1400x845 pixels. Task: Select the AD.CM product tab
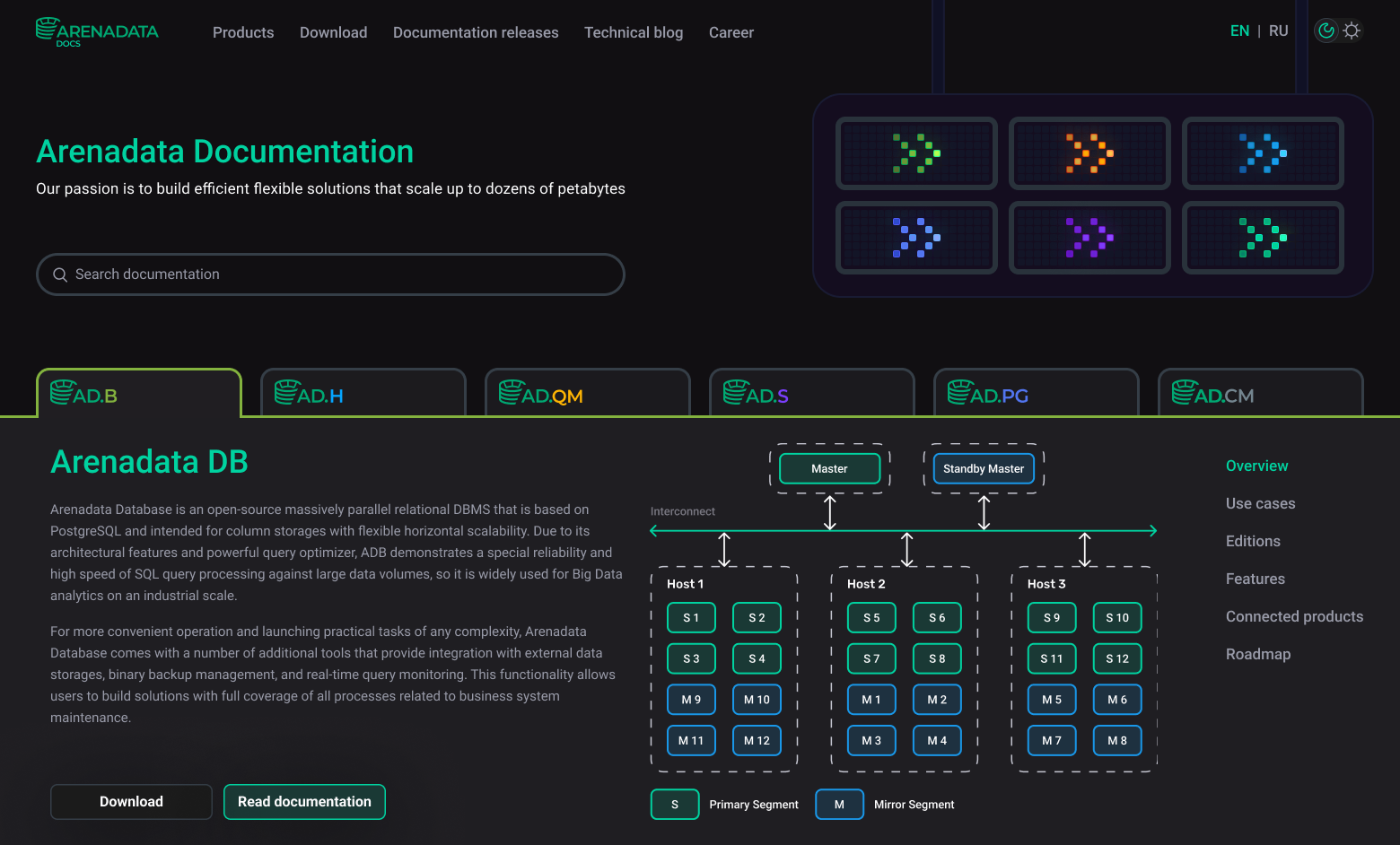pyautogui.click(x=1261, y=393)
